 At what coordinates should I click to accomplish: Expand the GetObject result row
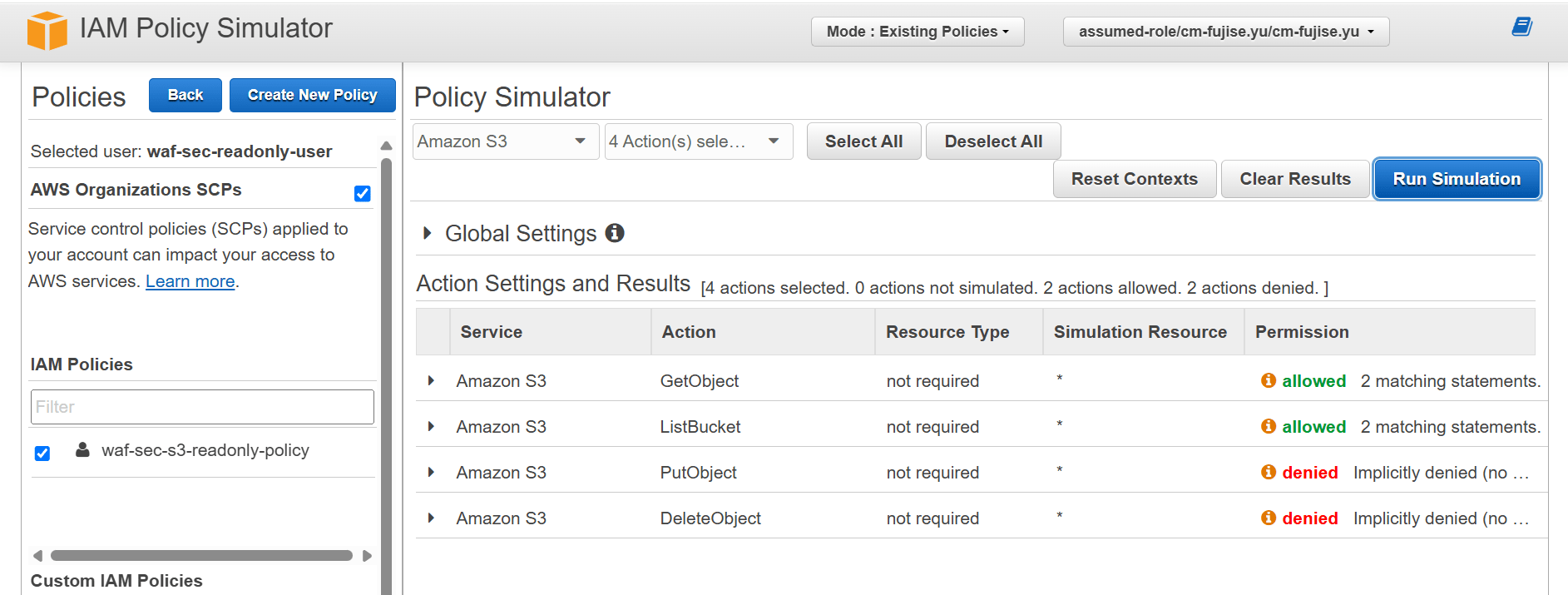pyautogui.click(x=431, y=380)
